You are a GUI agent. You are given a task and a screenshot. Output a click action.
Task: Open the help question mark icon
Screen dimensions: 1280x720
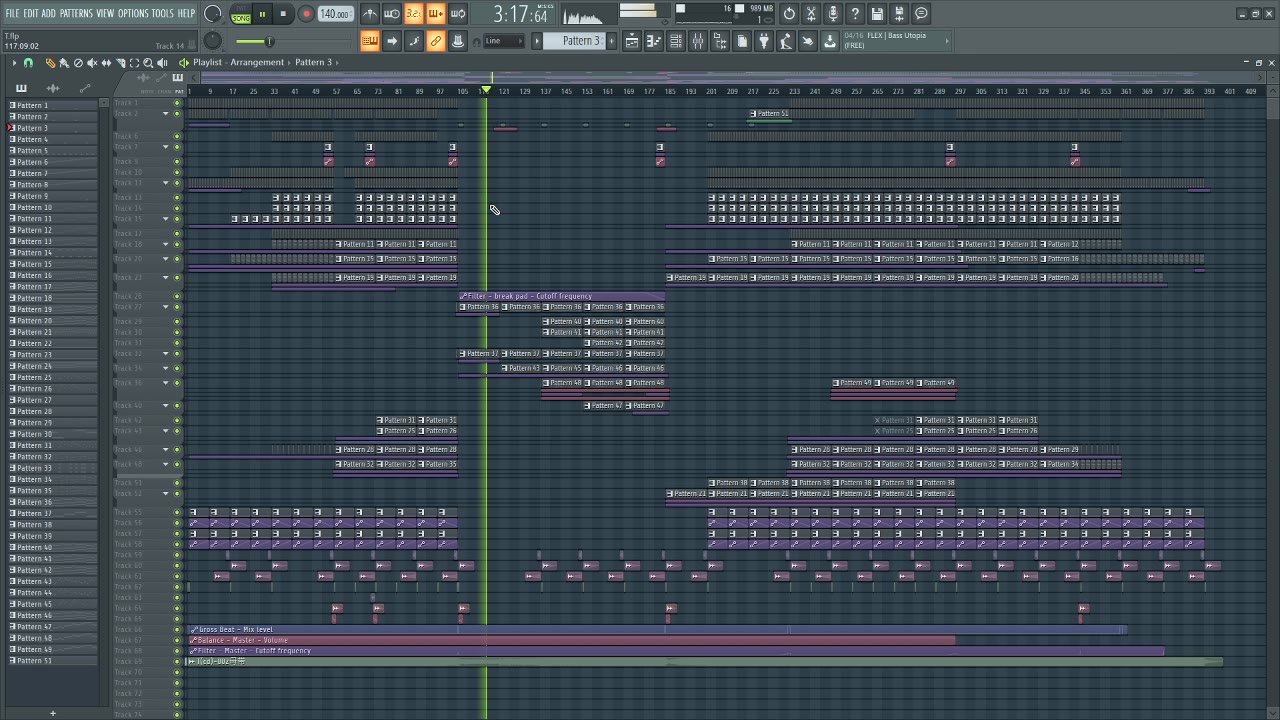click(x=855, y=14)
